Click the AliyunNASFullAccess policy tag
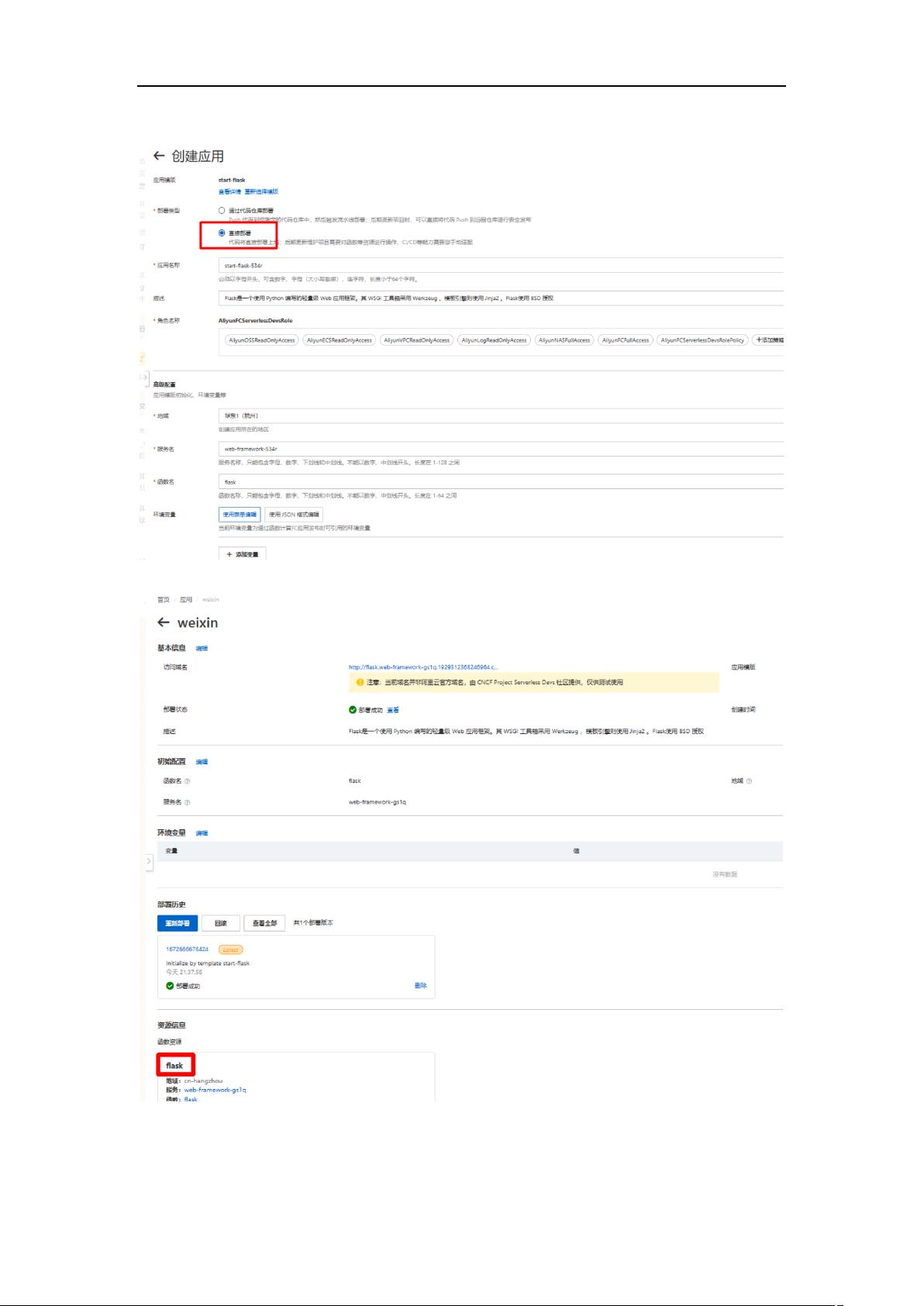Viewport: 924px width, 1306px height. (x=564, y=340)
